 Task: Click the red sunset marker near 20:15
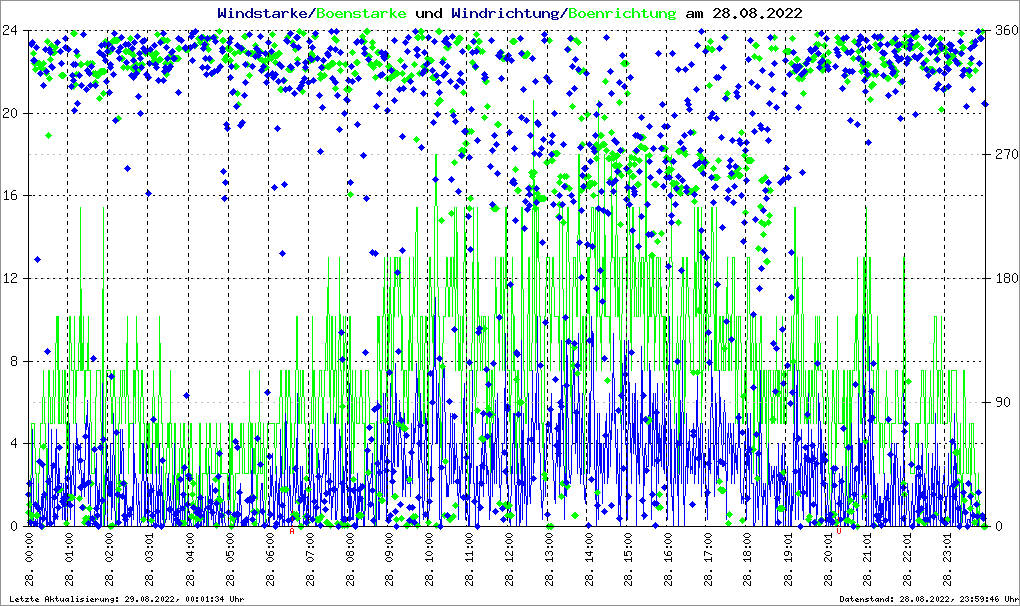coord(840,531)
